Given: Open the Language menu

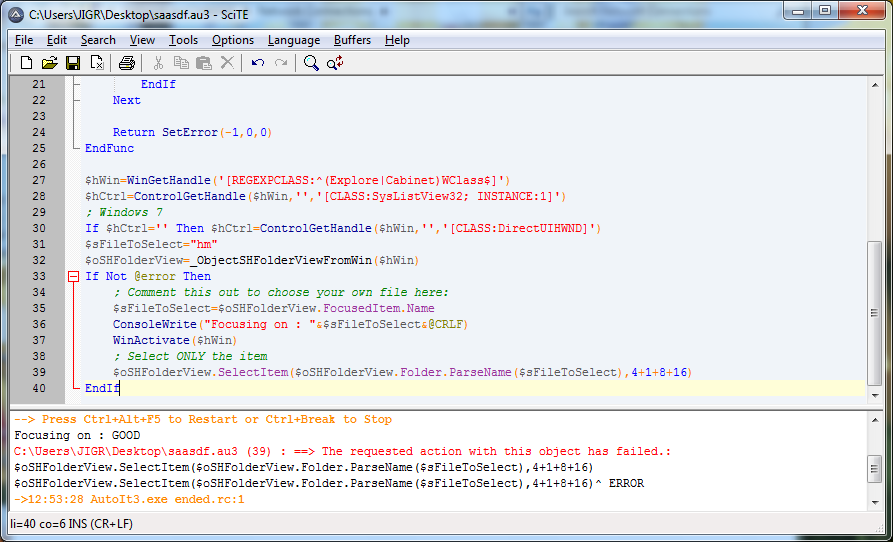Looking at the screenshot, I should 294,40.
